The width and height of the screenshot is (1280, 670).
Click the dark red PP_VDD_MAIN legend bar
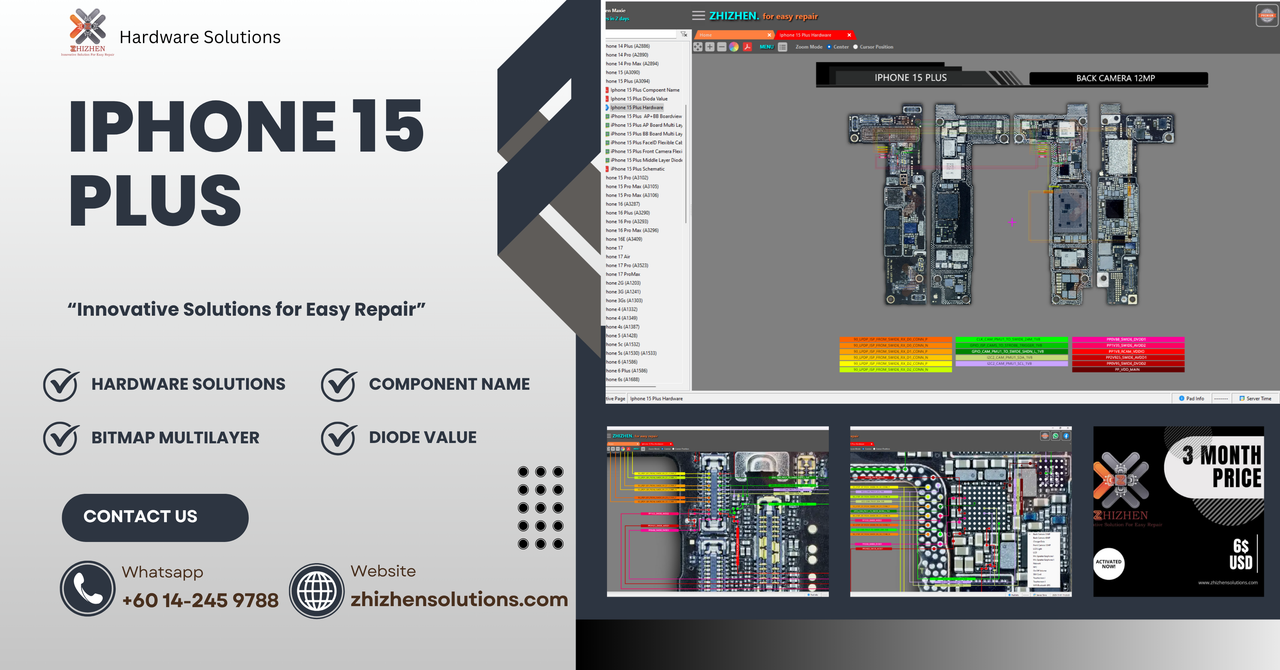coord(1128,369)
